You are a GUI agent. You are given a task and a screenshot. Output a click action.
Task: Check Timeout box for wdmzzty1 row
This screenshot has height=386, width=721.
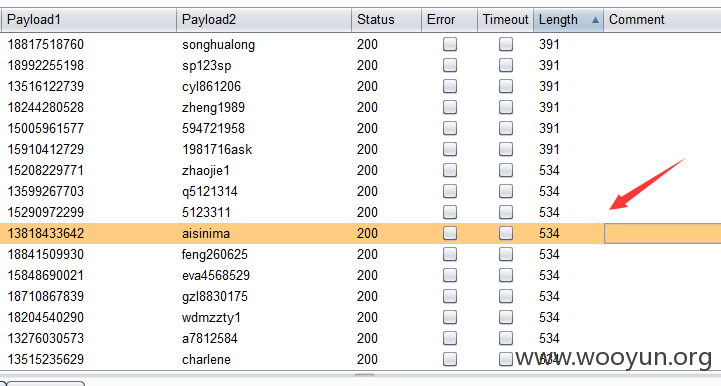(506, 317)
